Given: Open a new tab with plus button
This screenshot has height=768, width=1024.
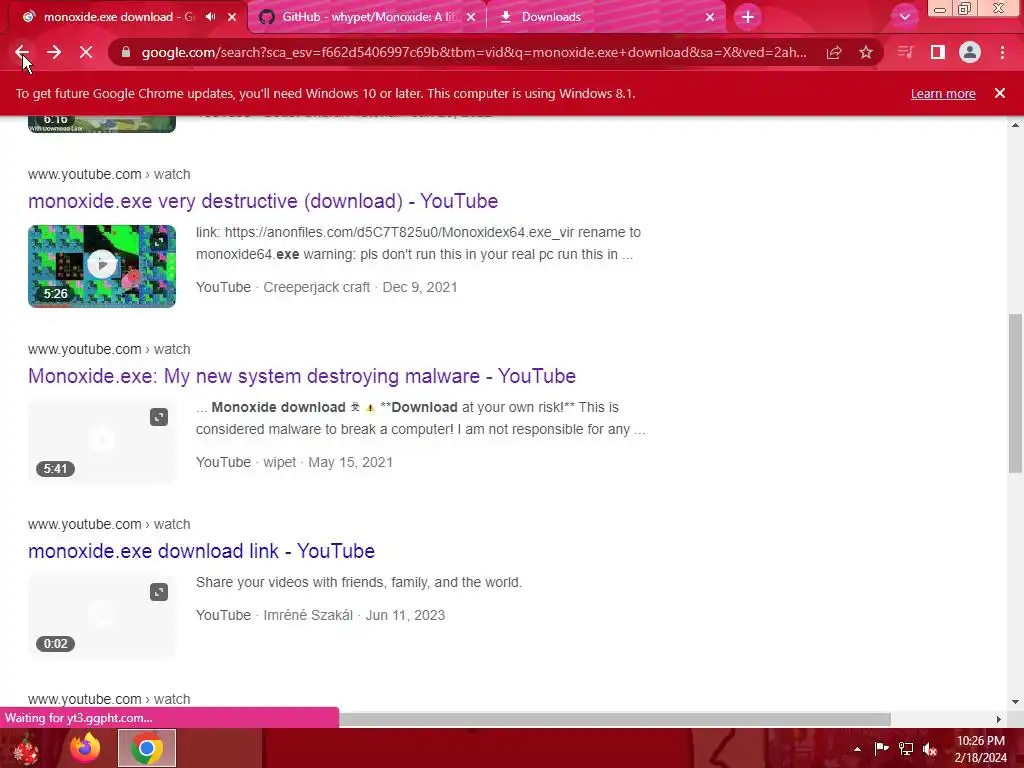Looking at the screenshot, I should [x=748, y=17].
